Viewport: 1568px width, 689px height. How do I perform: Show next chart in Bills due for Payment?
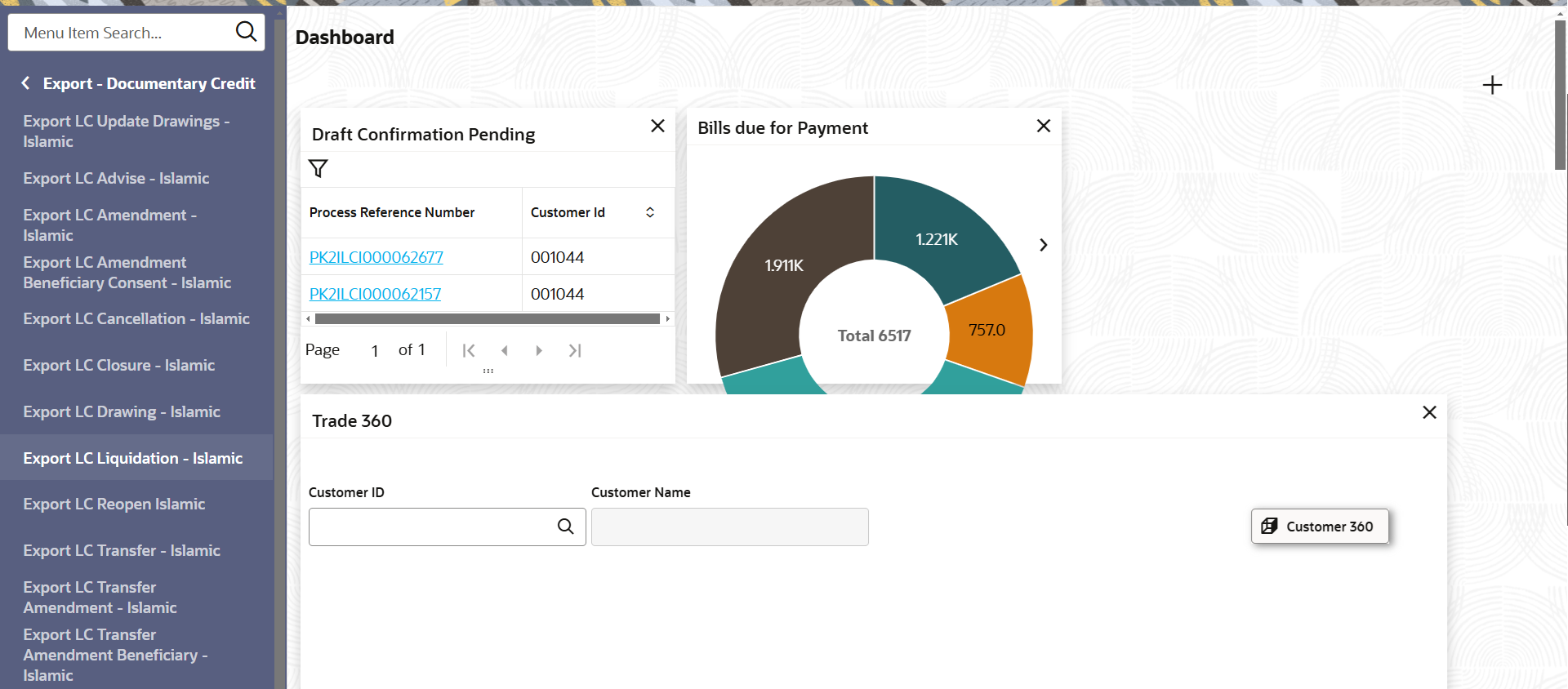click(1043, 245)
